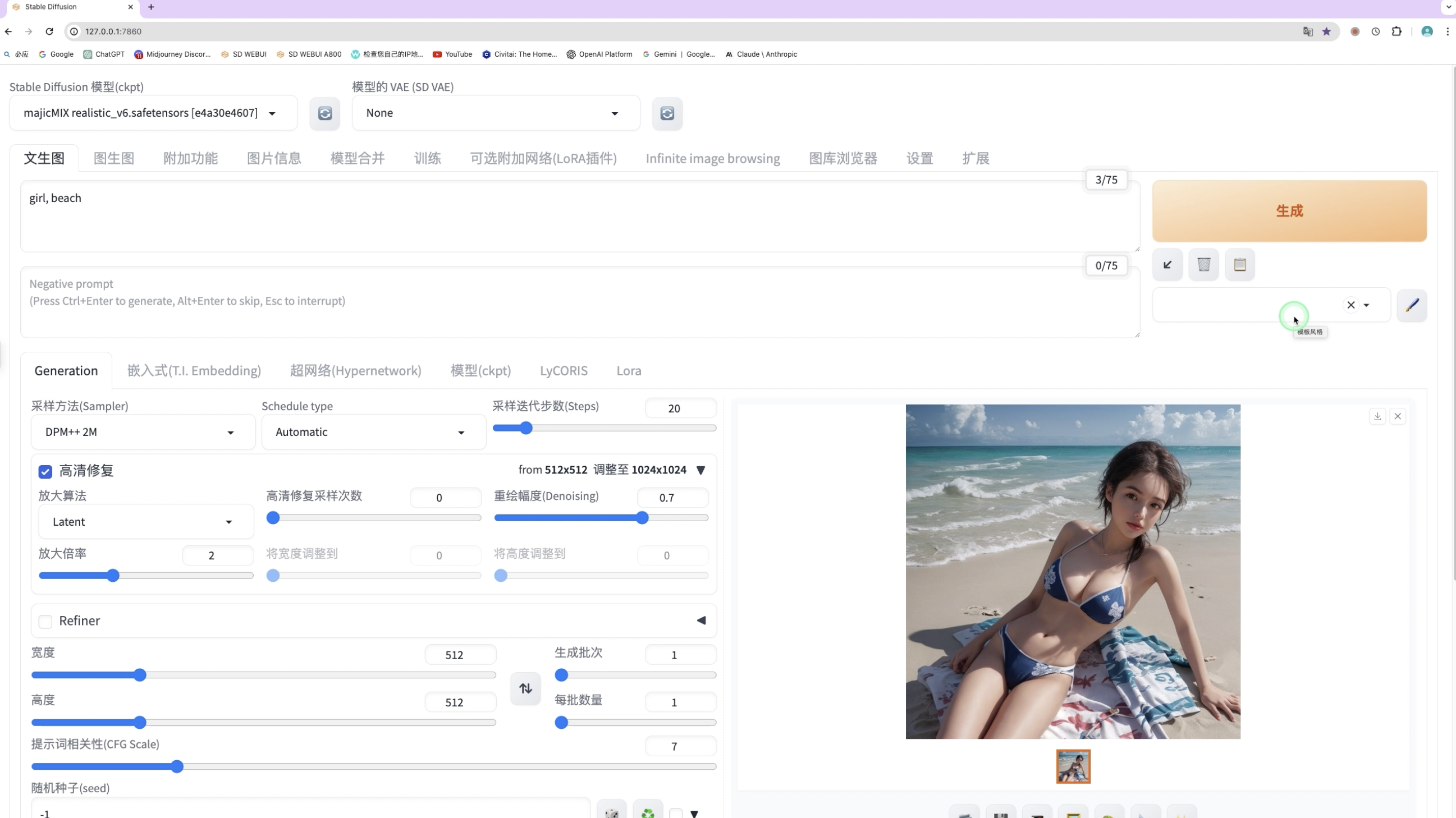Viewport: 1456px width, 818px height.
Task: Click the Steps slider track
Action: point(604,428)
